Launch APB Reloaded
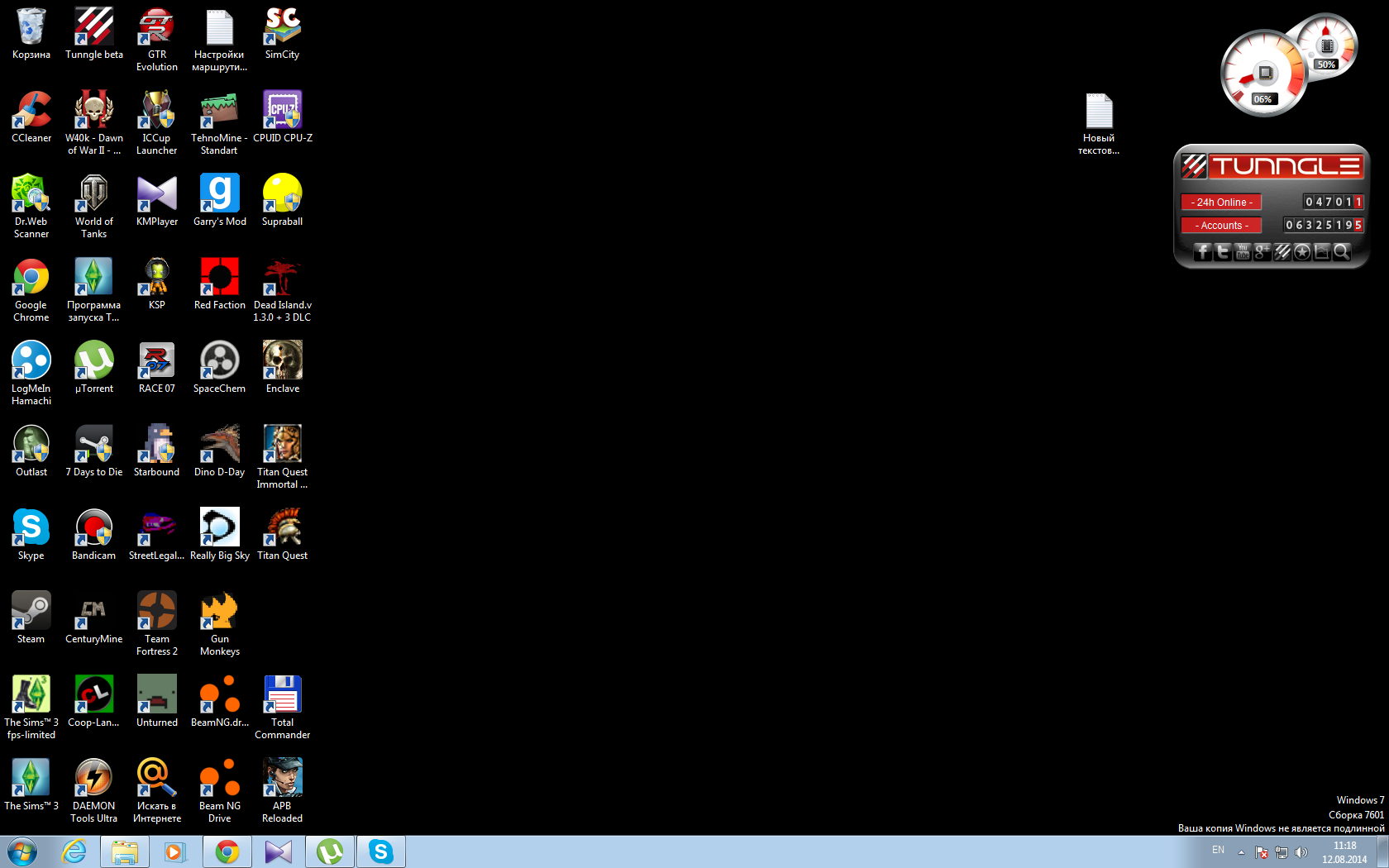The height and width of the screenshot is (868, 1389). pyautogui.click(x=283, y=791)
